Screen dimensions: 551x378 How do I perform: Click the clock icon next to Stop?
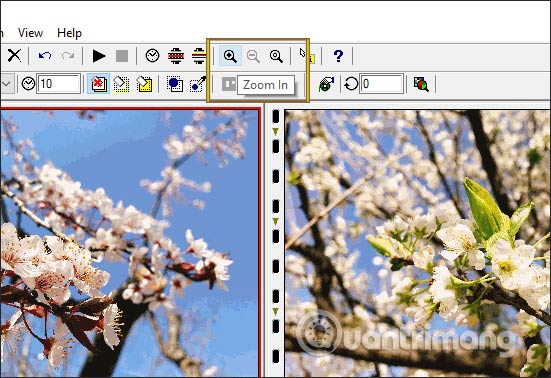click(x=152, y=56)
